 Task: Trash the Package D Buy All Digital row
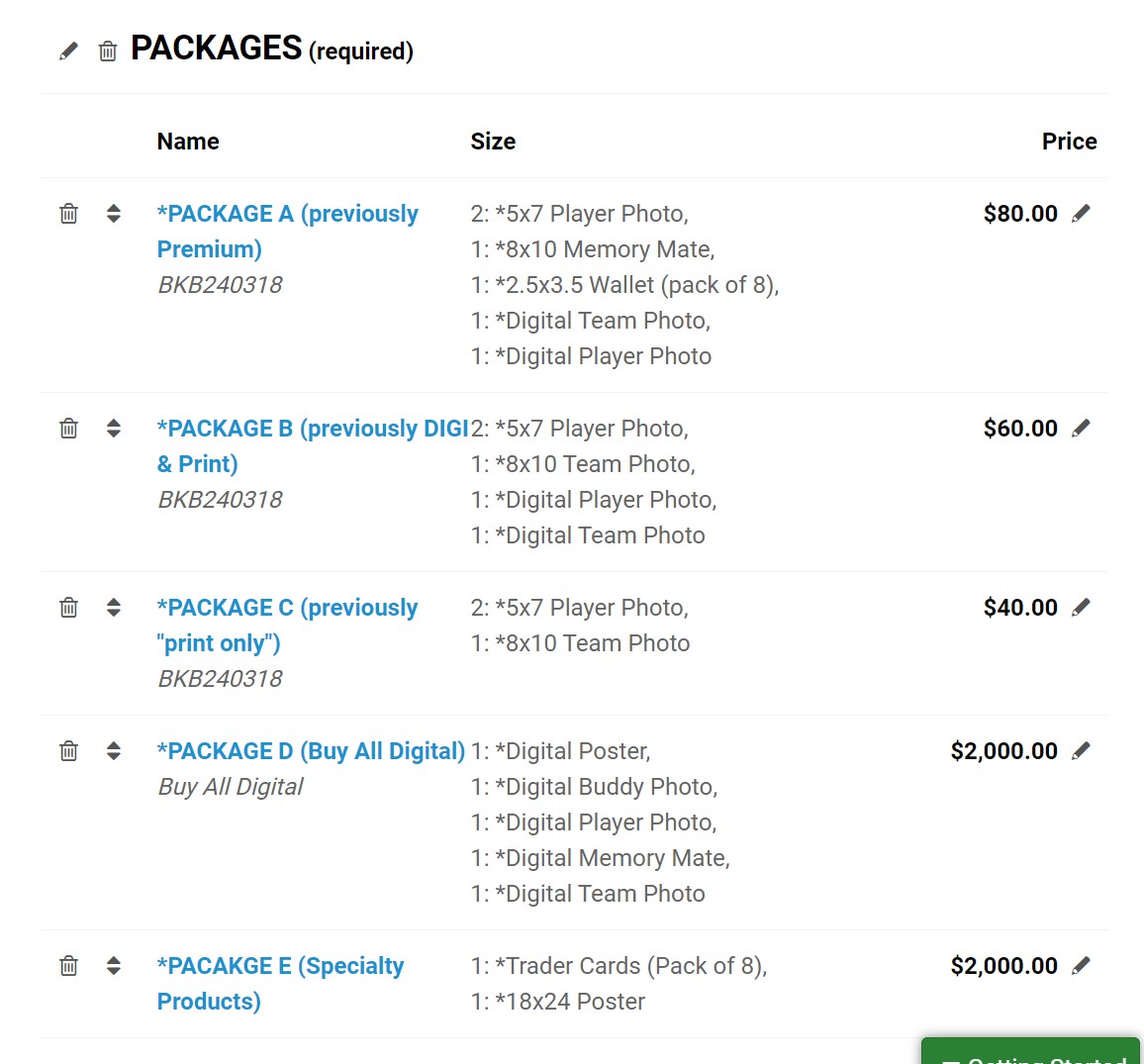point(68,750)
